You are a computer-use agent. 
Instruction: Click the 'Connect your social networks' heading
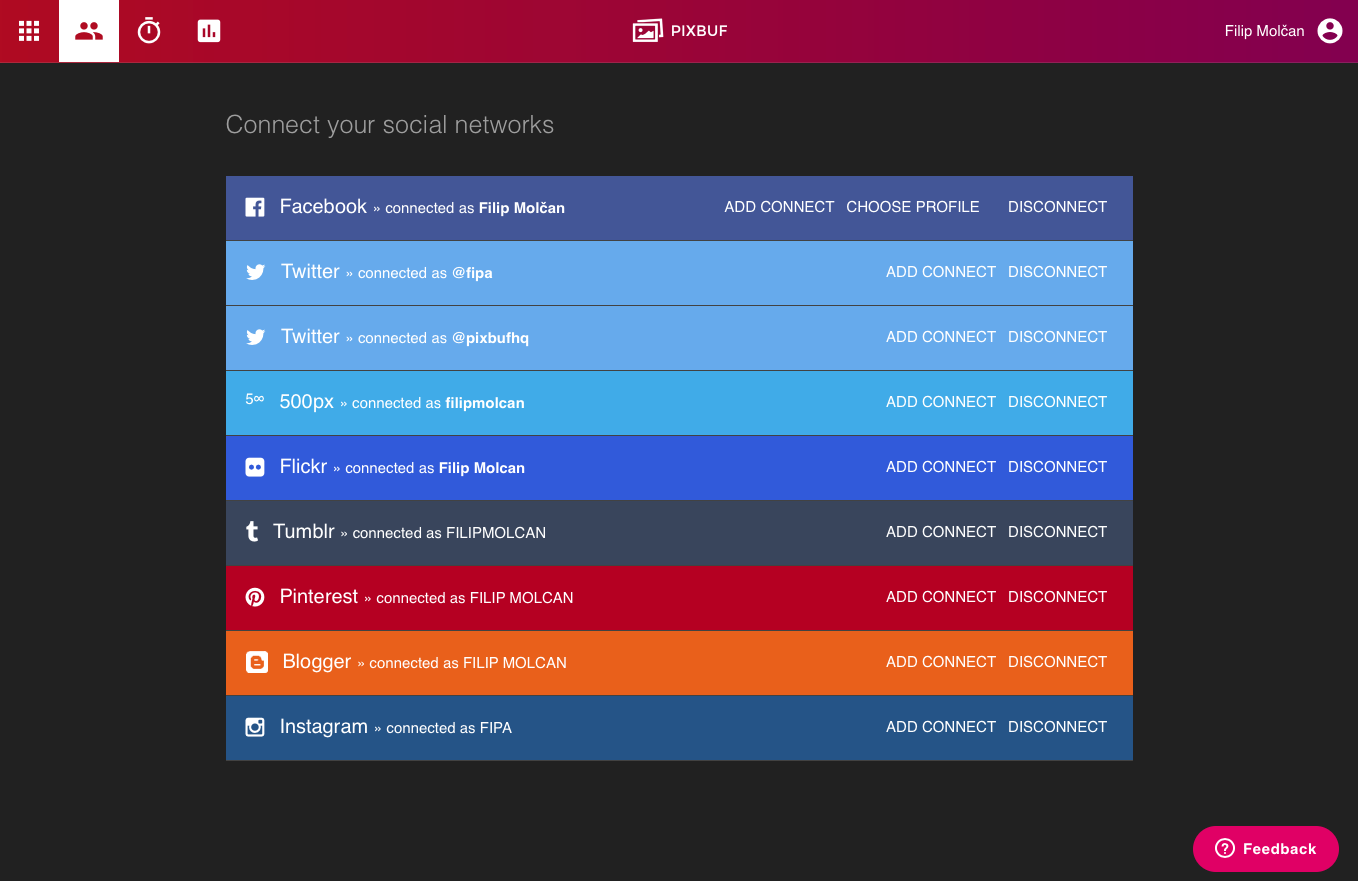[x=390, y=125]
